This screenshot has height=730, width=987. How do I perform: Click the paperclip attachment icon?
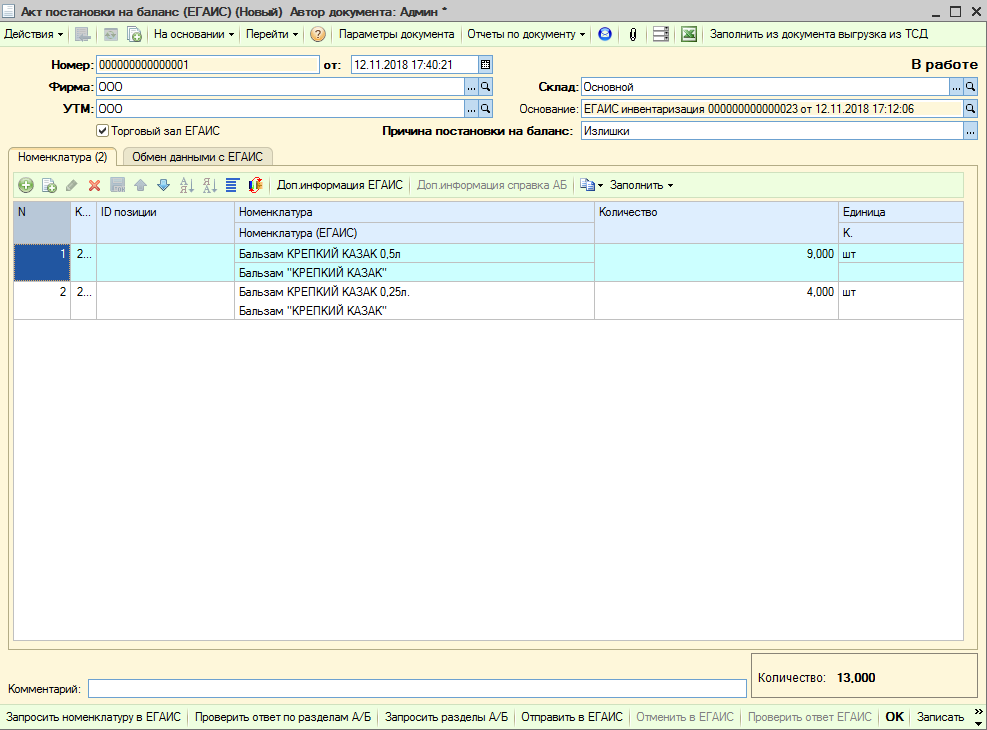(x=633, y=35)
